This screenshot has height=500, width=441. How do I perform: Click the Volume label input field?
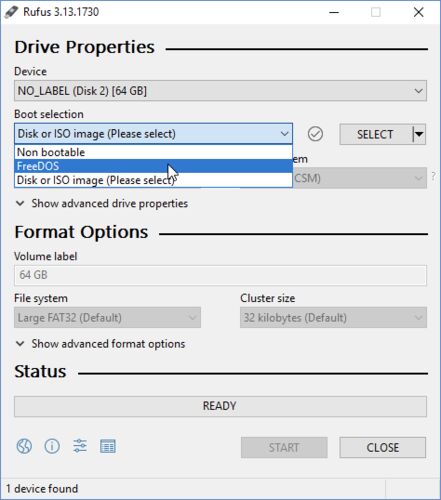(x=220, y=275)
